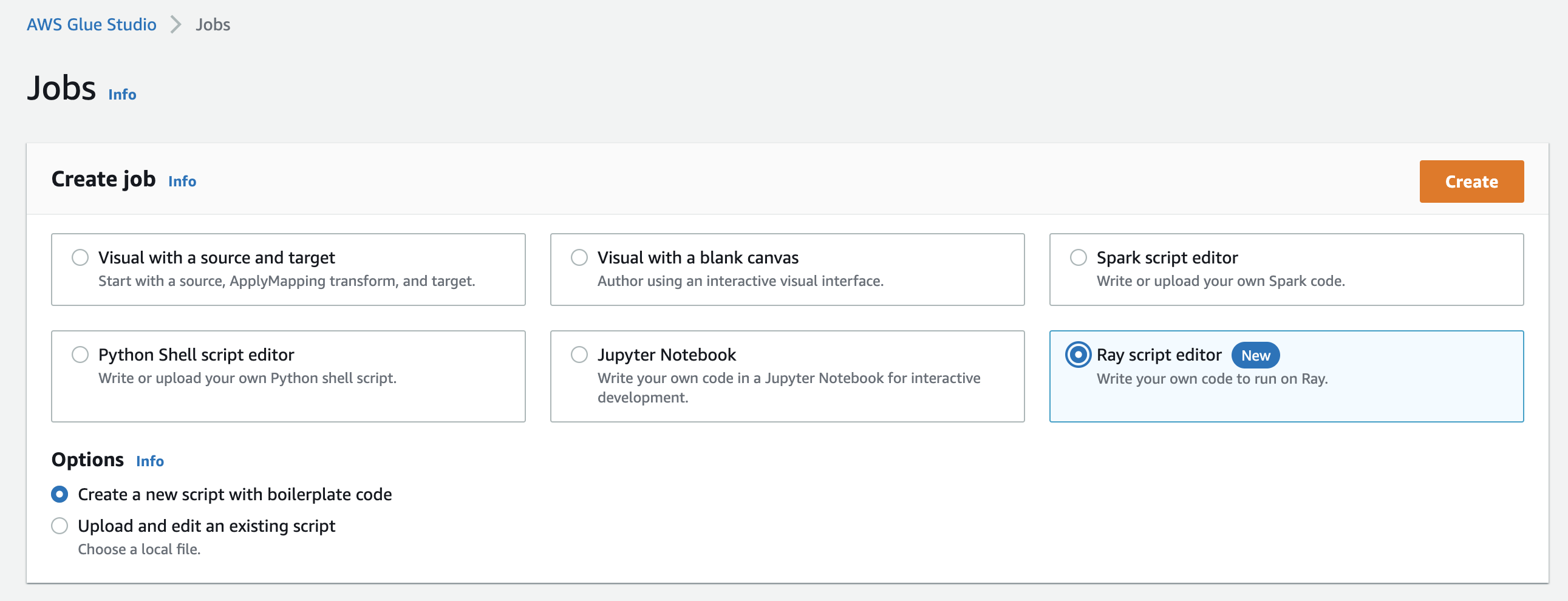Screen dimensions: 1568x601
Task: Click the Spark script editor card
Action: 1286,270
